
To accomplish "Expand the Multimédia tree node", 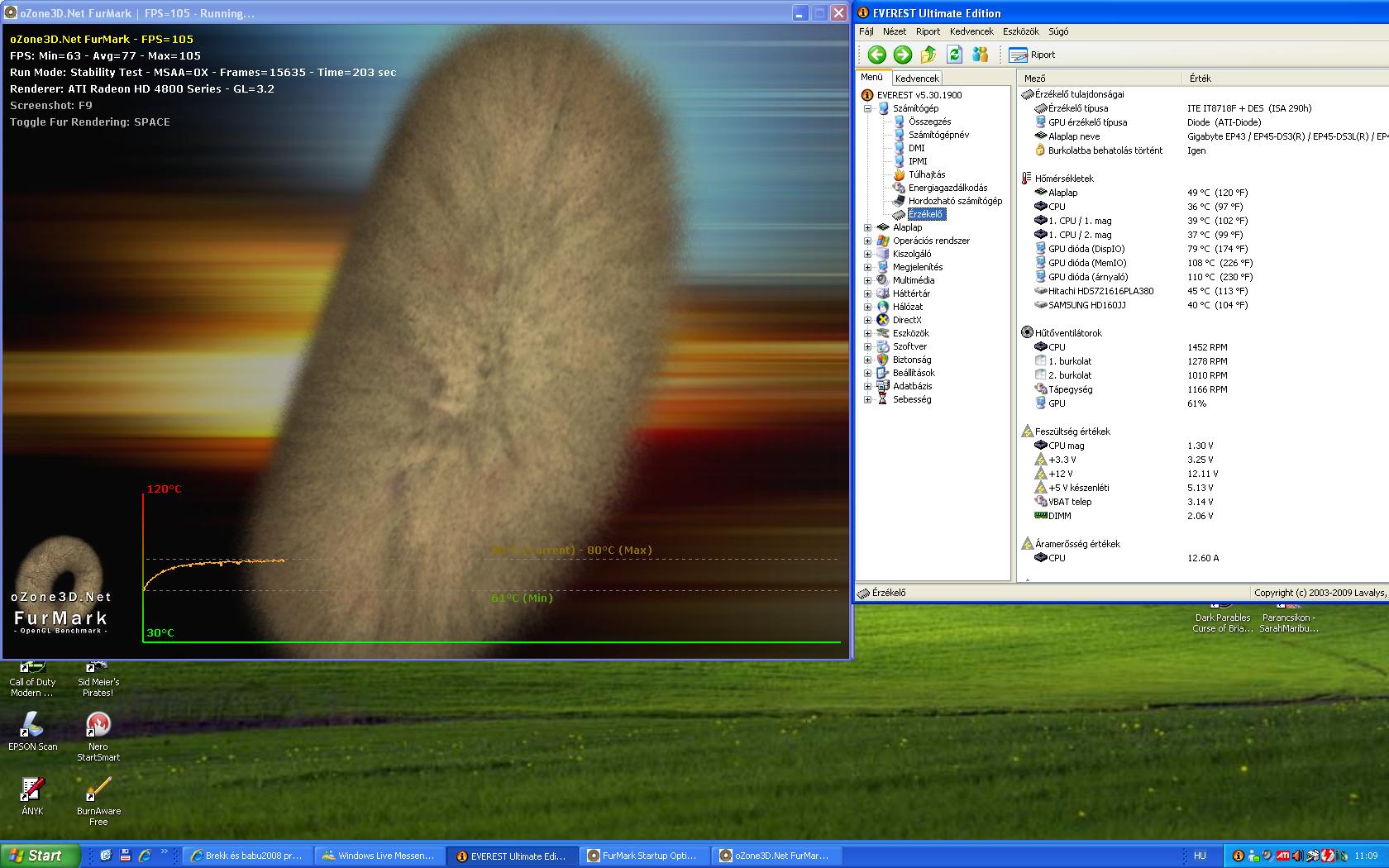I will (867, 280).
